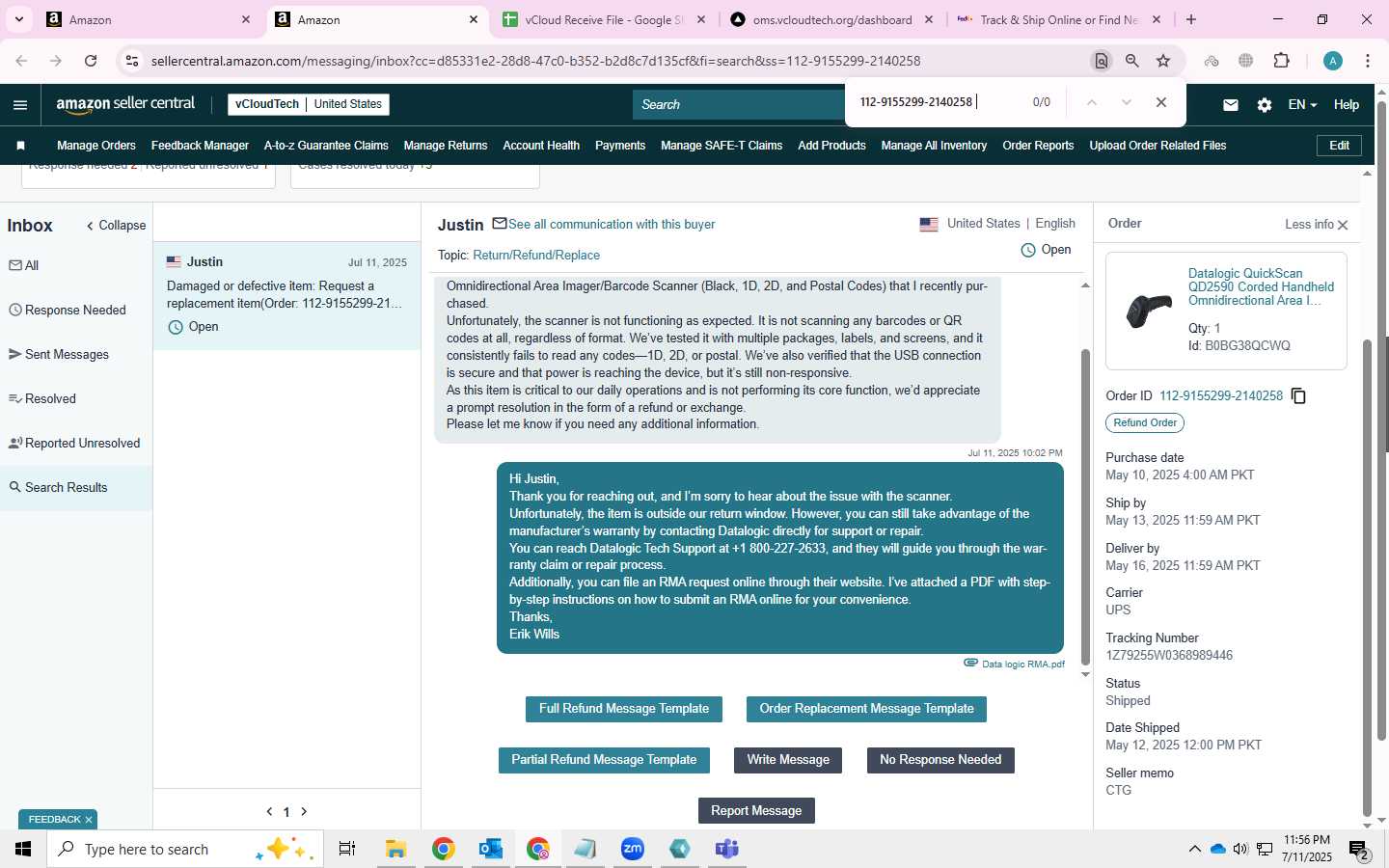Click the Edit button in navigation bar
Image resolution: width=1389 pixels, height=868 pixels.
click(1340, 146)
